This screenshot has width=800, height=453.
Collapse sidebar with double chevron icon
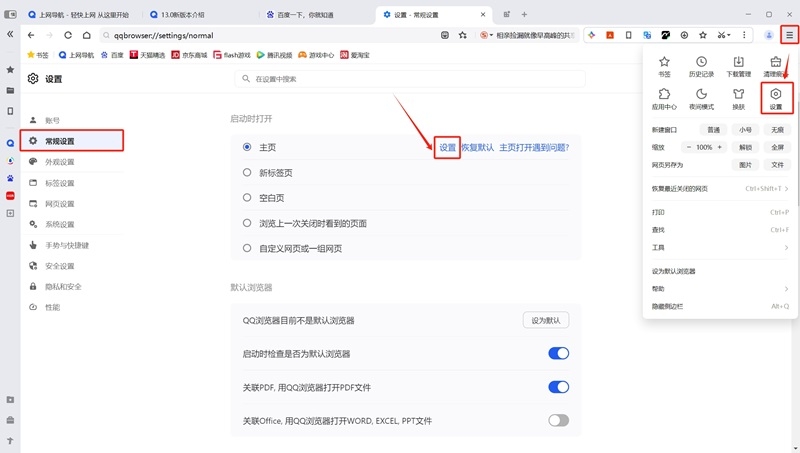[x=10, y=34]
